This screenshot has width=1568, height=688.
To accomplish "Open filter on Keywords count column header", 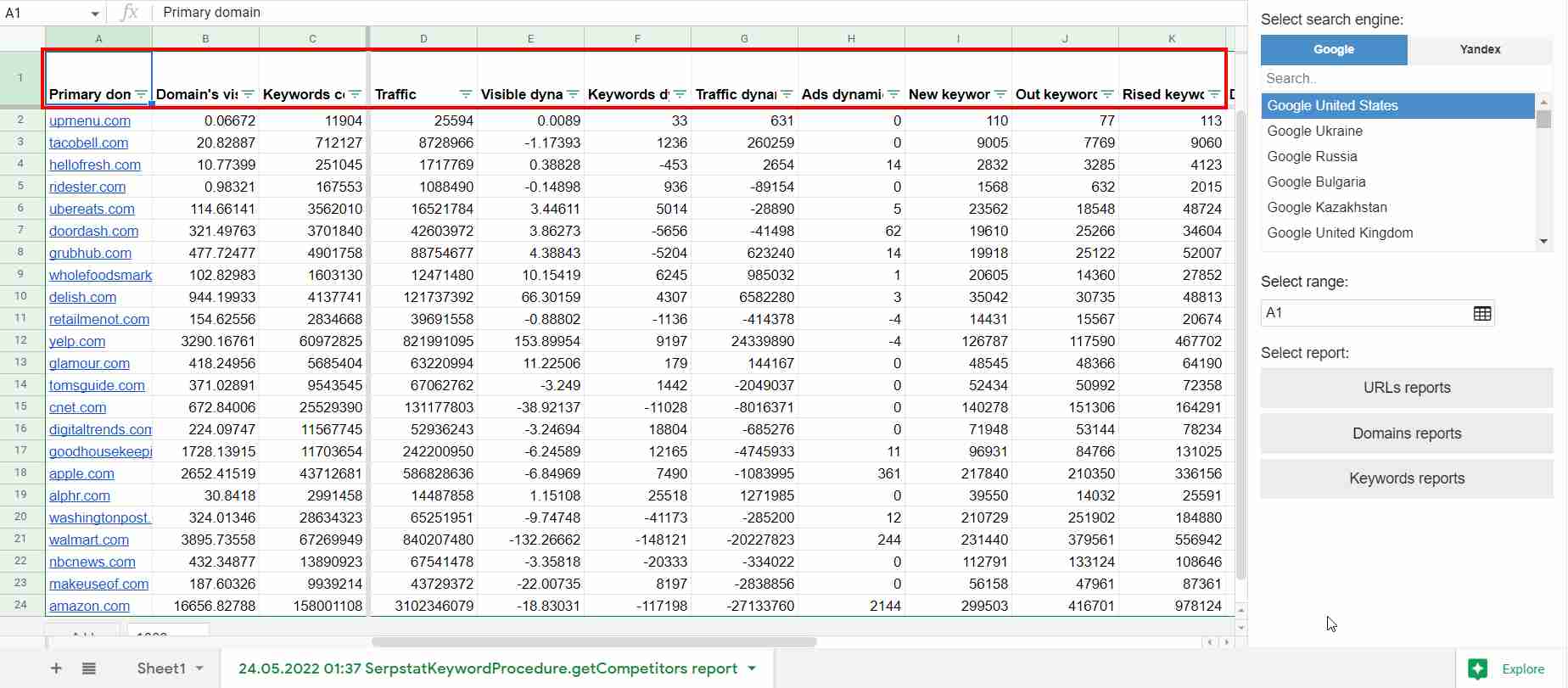I will pos(355,94).
